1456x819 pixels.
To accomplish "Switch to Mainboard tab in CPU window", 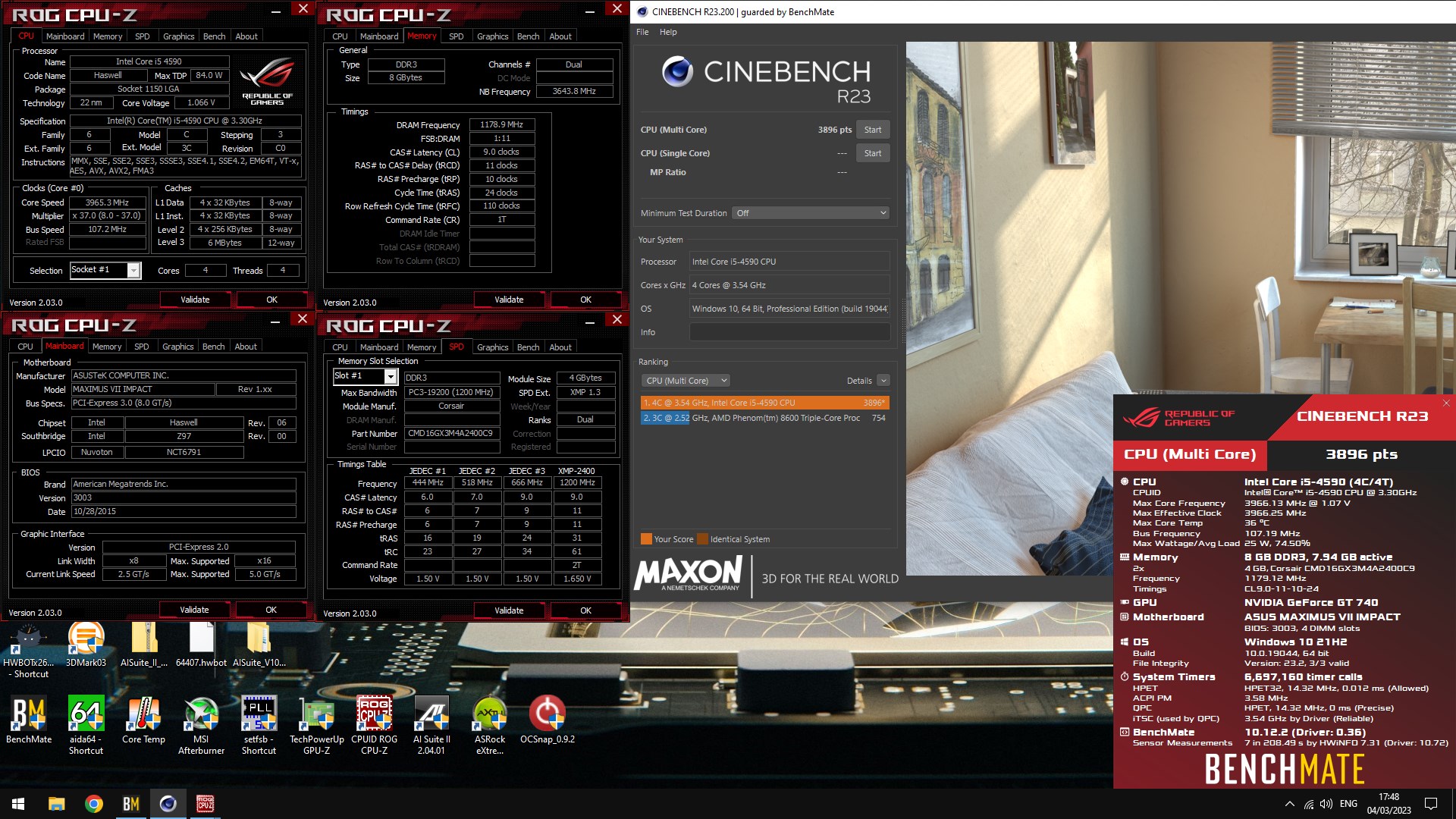I will [65, 36].
